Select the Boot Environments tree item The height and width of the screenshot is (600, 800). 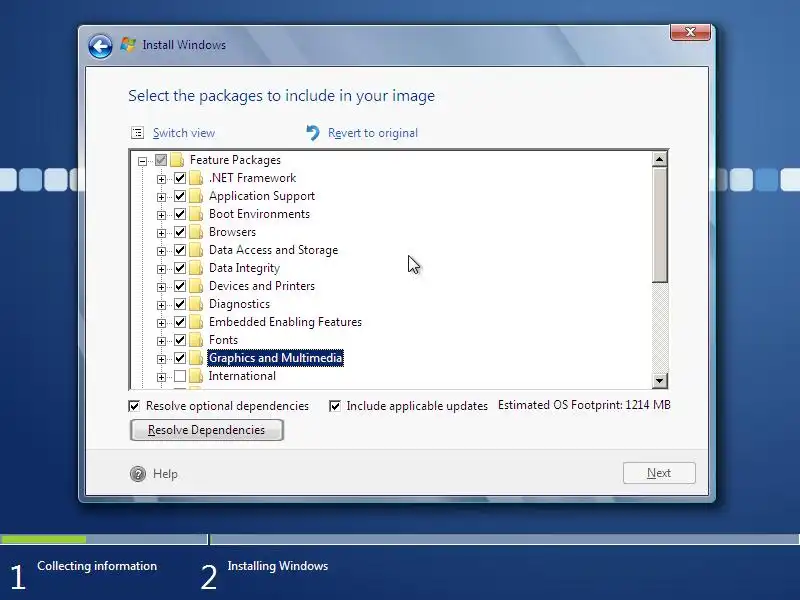[259, 214]
